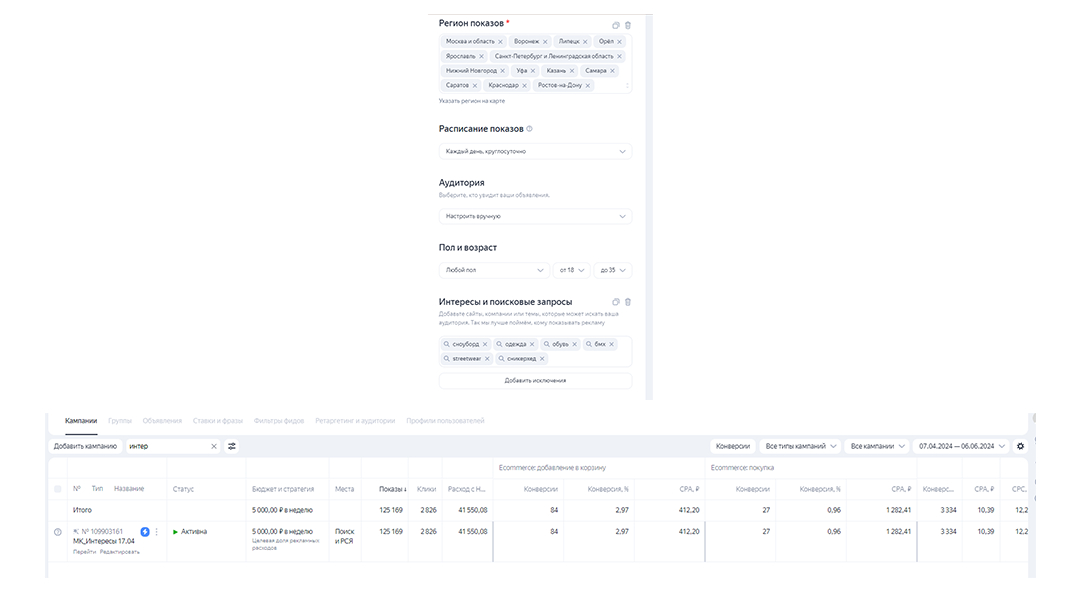1080x607 pixels.
Task: Tick the select-all checkbox in table header
Action: [x=58, y=489]
